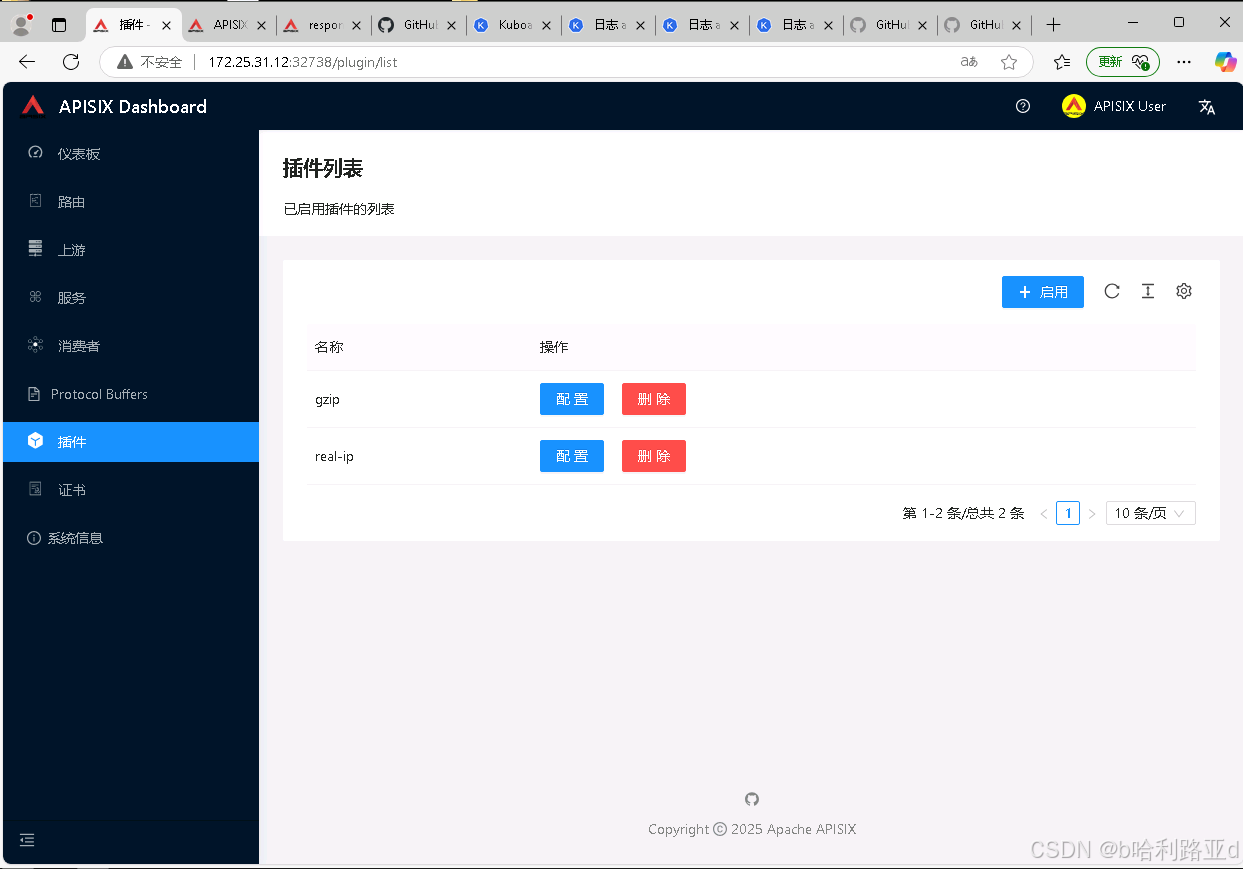Viewport: 1243px width, 869px height.
Task: Add page to favorites with star icon
Action: pos(1009,62)
